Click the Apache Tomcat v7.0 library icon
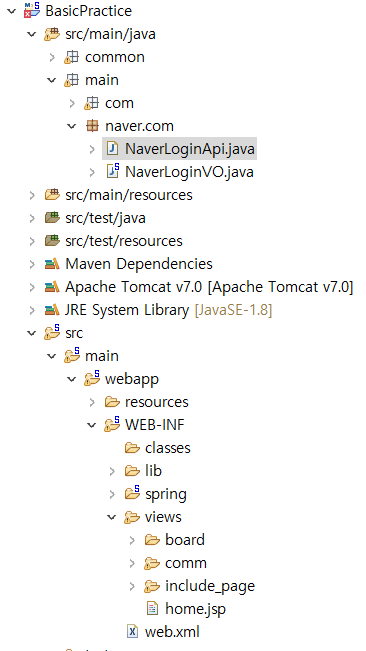Viewport: 366px width, 651px height. [52, 287]
